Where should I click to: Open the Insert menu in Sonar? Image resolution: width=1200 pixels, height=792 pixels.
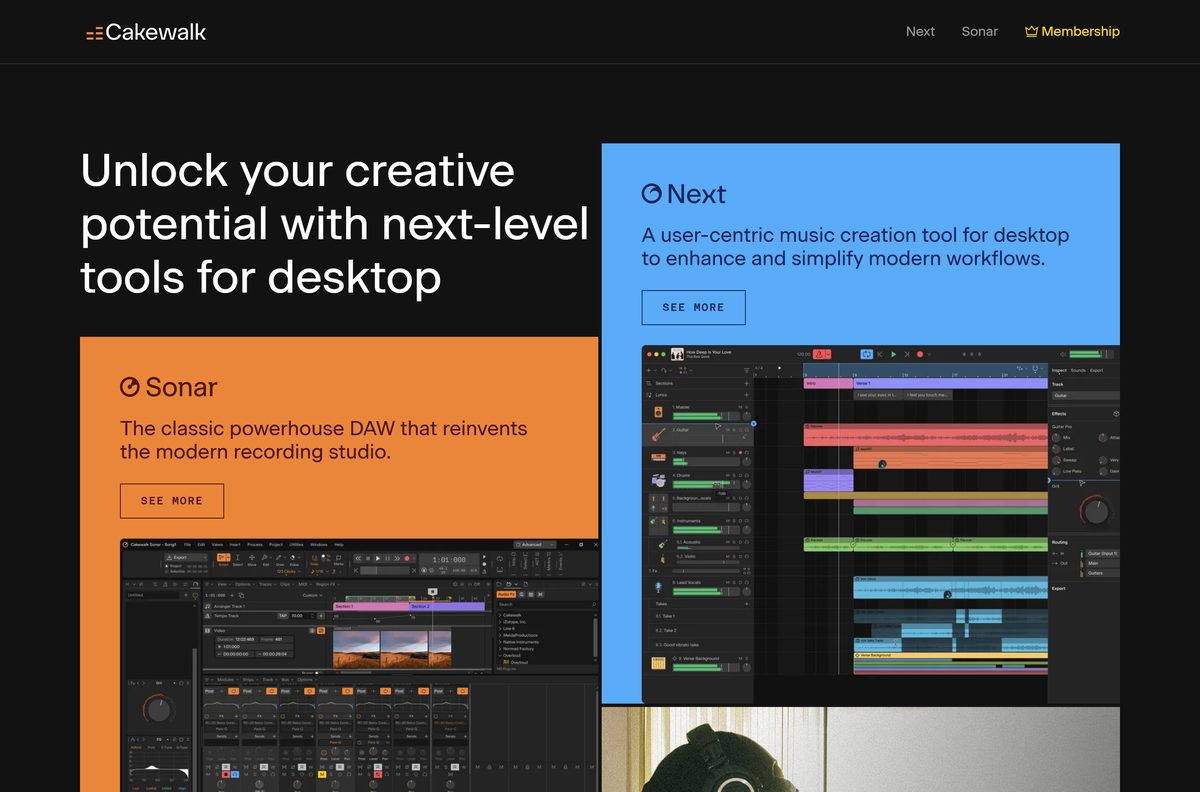235,544
